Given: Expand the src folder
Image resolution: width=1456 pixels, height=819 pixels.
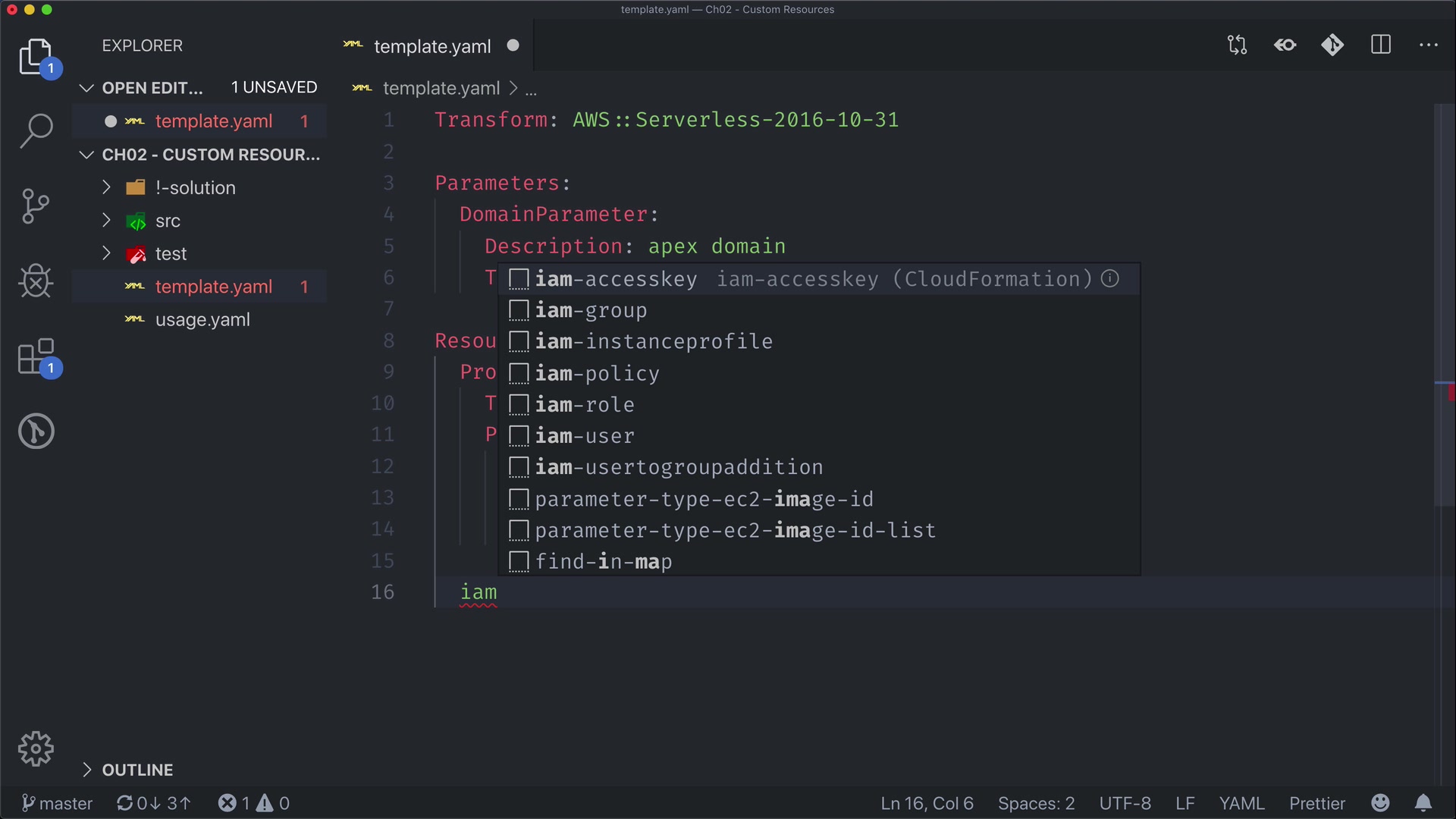Looking at the screenshot, I should coord(168,221).
